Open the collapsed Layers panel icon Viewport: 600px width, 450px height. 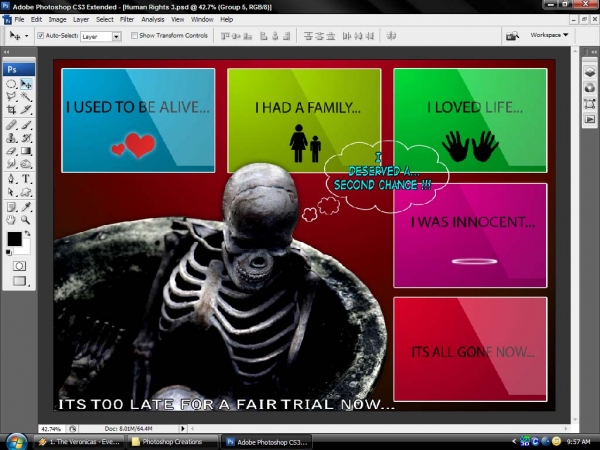590,71
